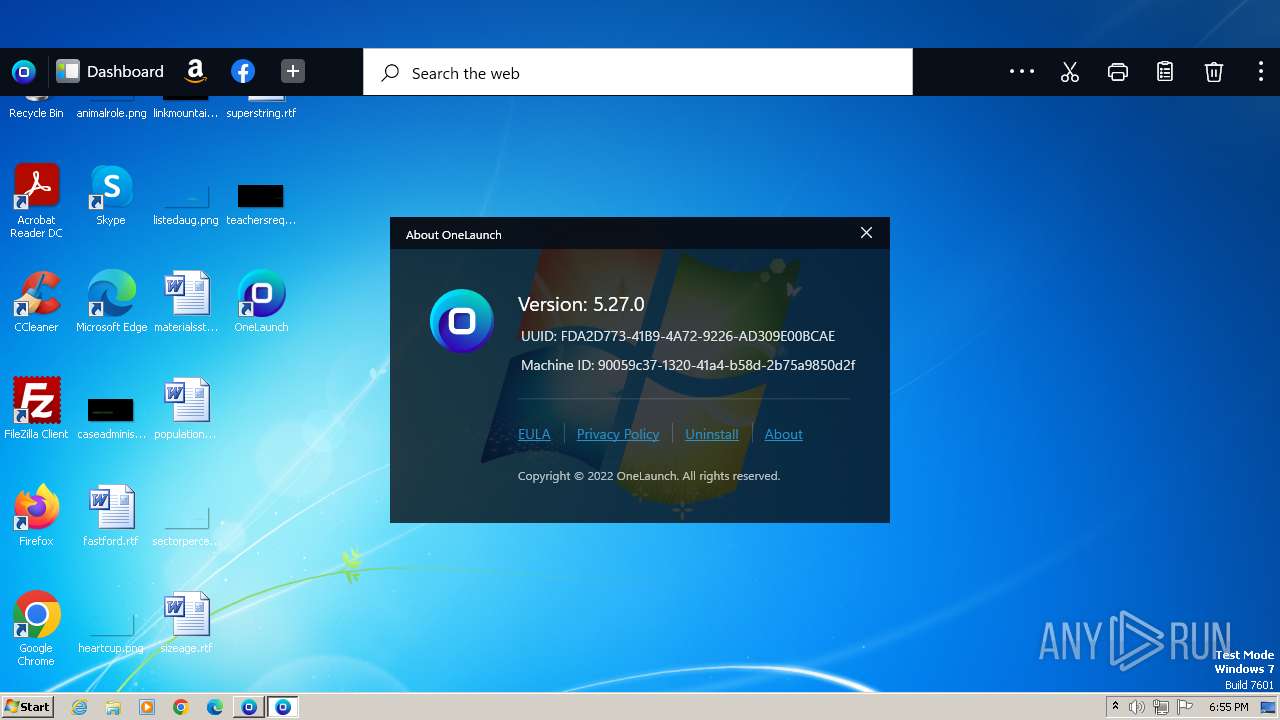Click the trash can icon in the top bar
The image size is (1280, 720).
(1213, 72)
